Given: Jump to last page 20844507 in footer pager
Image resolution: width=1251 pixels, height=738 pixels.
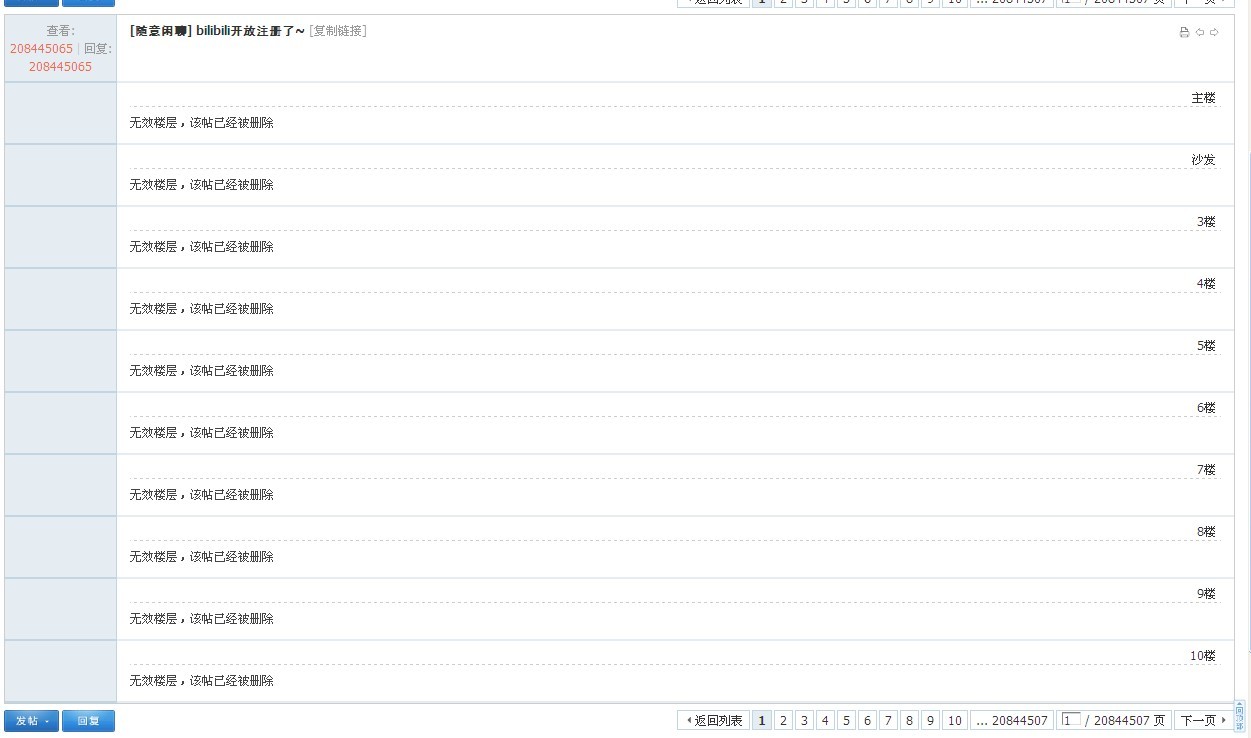Looking at the screenshot, I should tap(1012, 720).
